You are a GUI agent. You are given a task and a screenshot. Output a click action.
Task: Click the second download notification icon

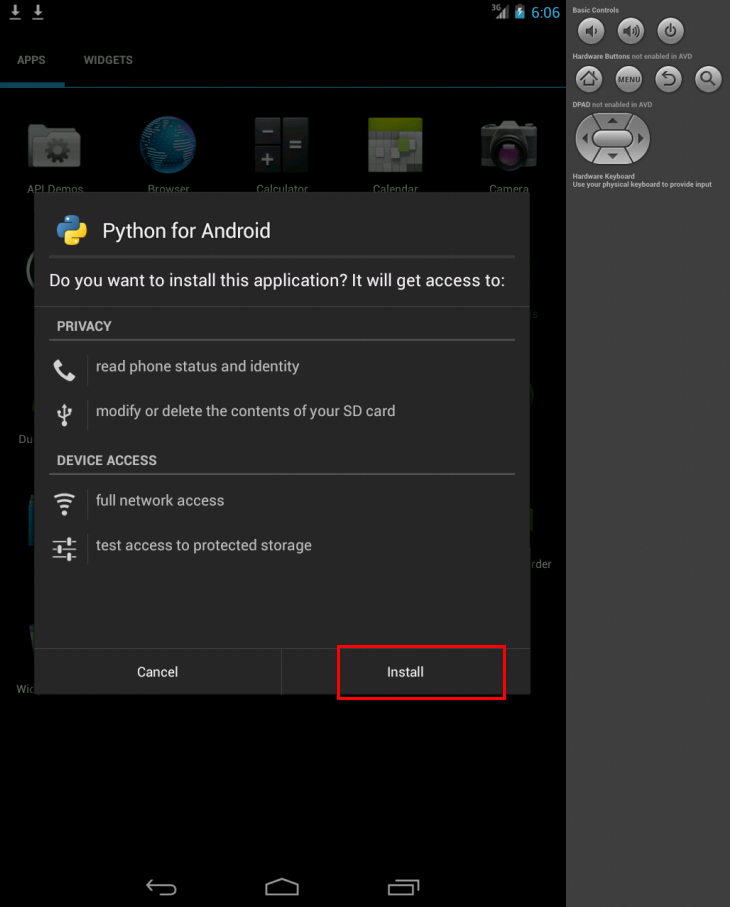pos(38,12)
